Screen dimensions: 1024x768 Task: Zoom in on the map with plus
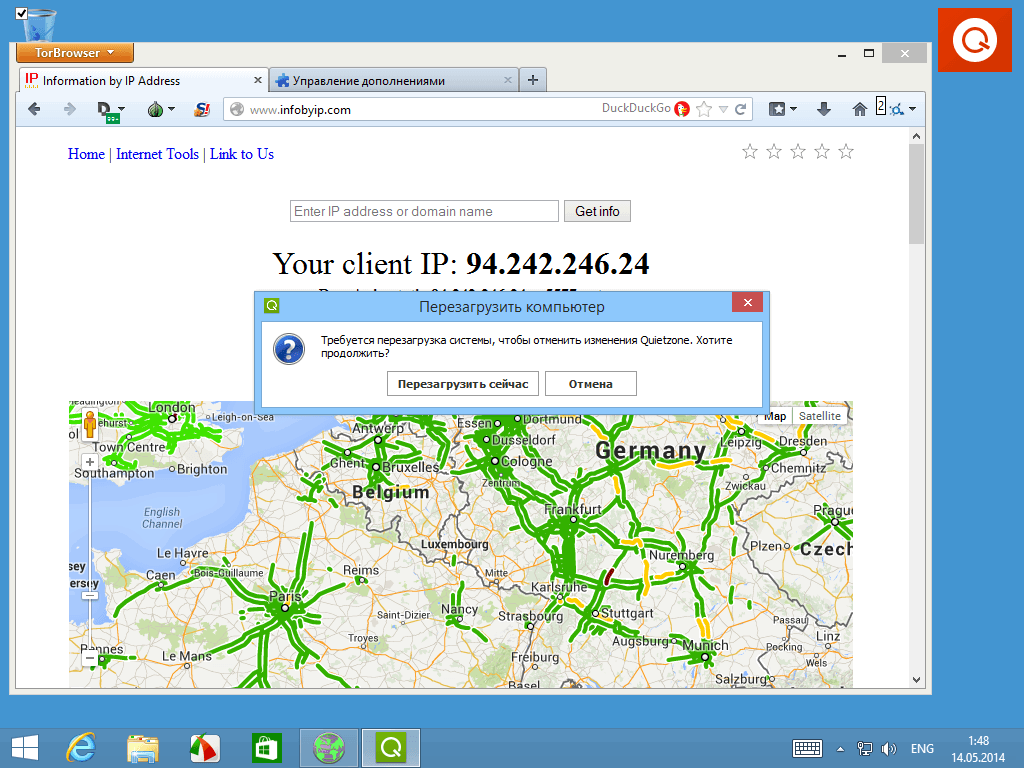89,462
